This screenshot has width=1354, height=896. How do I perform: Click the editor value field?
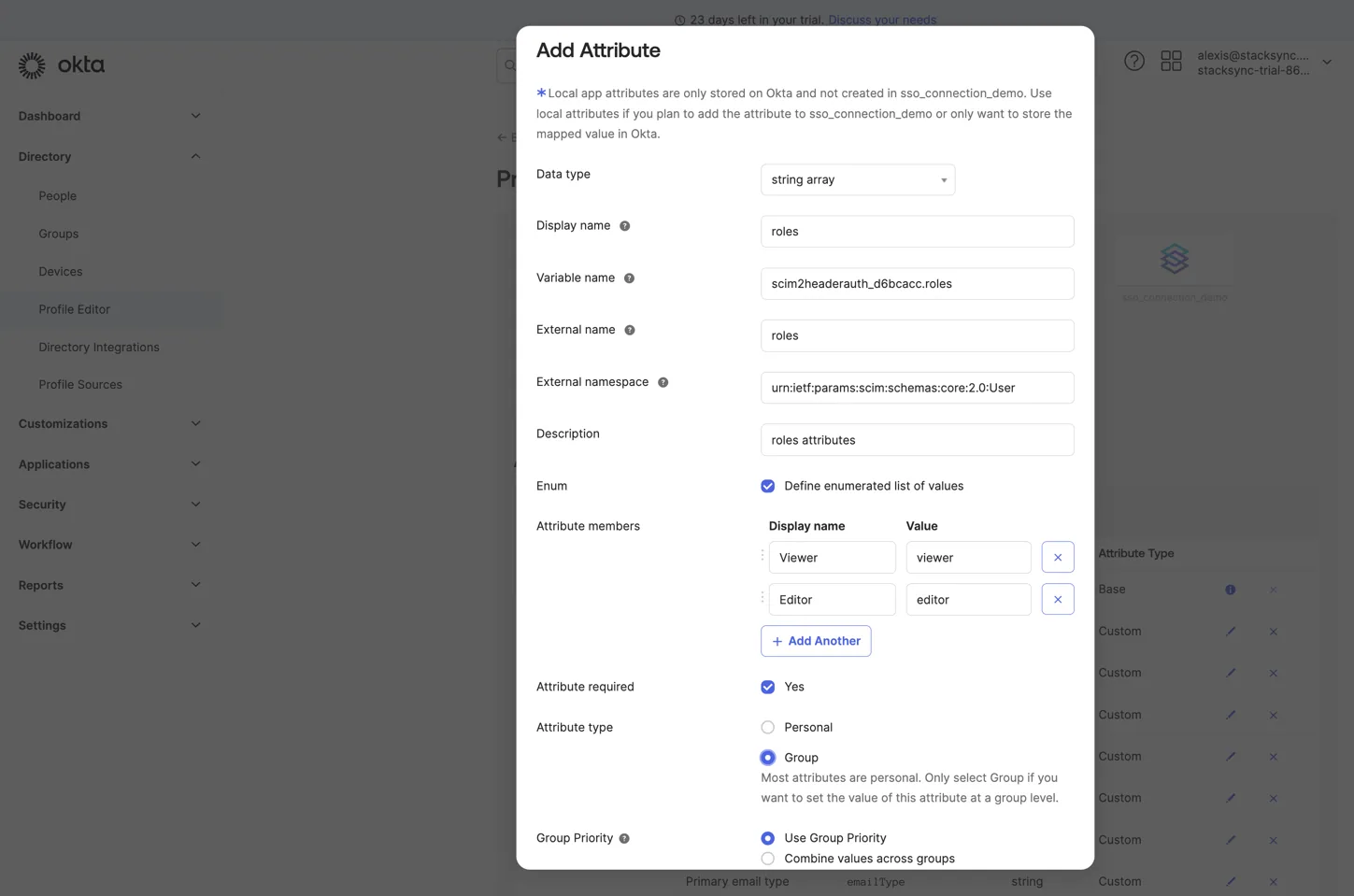click(968, 600)
